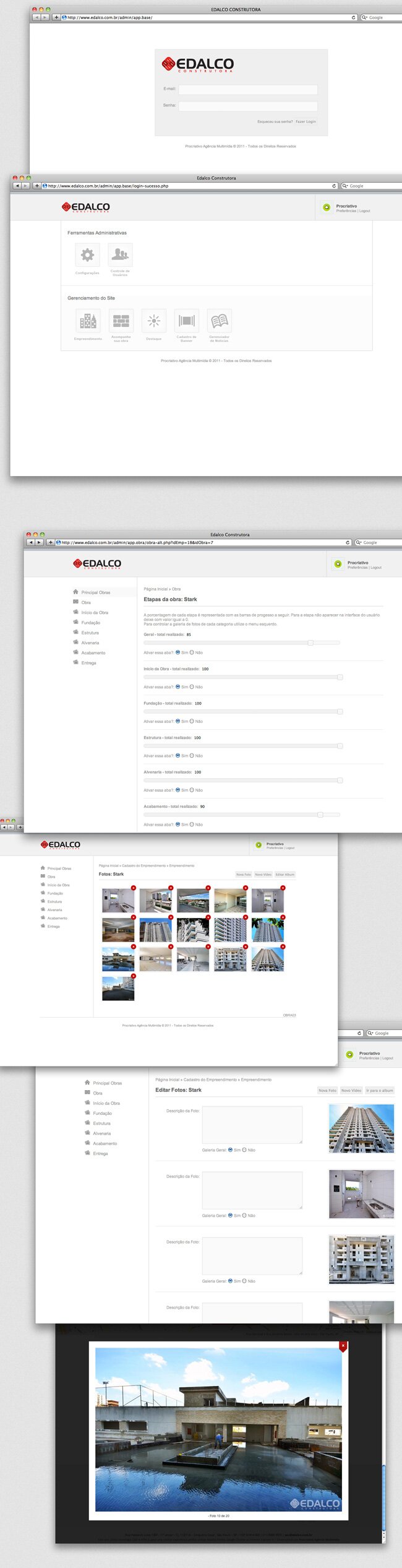Click Estrutura total realizado slider handle

340,746
